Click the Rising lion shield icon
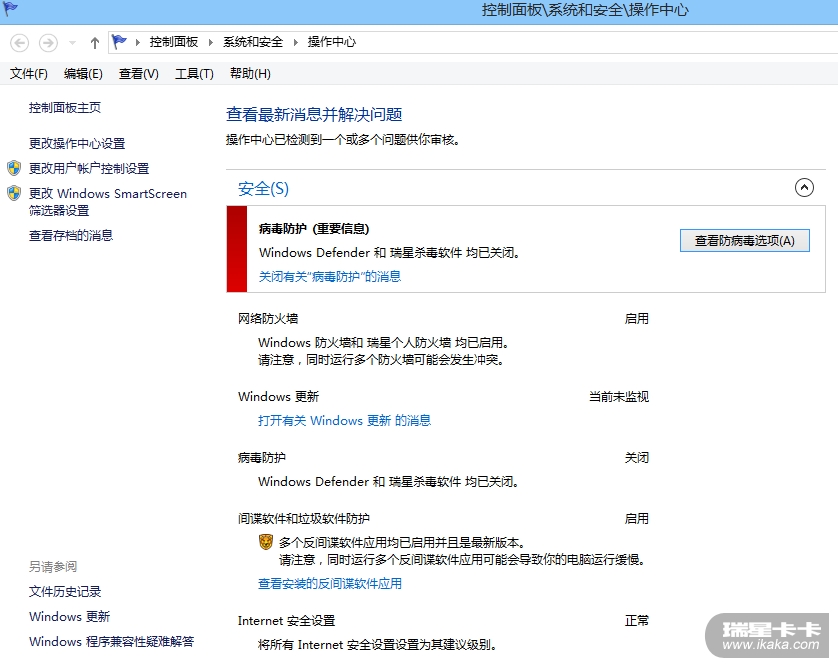Viewport: 838px width, 665px height. (x=266, y=542)
